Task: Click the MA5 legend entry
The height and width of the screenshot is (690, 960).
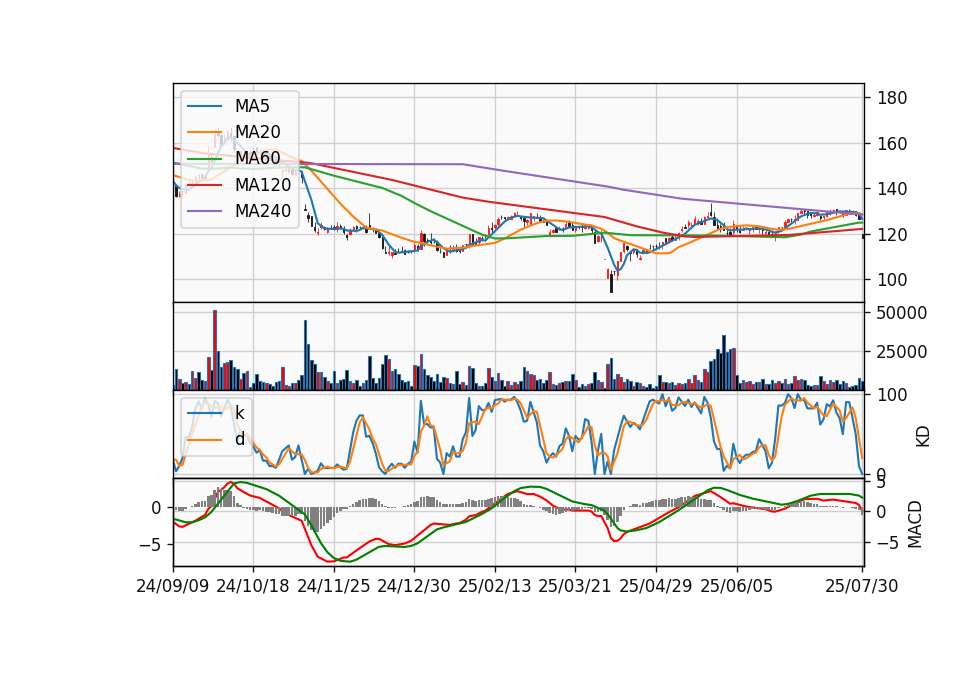Action: 228,106
